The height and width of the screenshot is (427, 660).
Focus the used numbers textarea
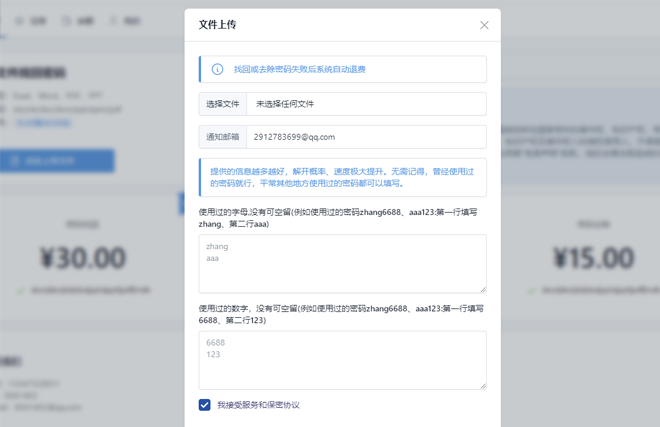(x=342, y=360)
